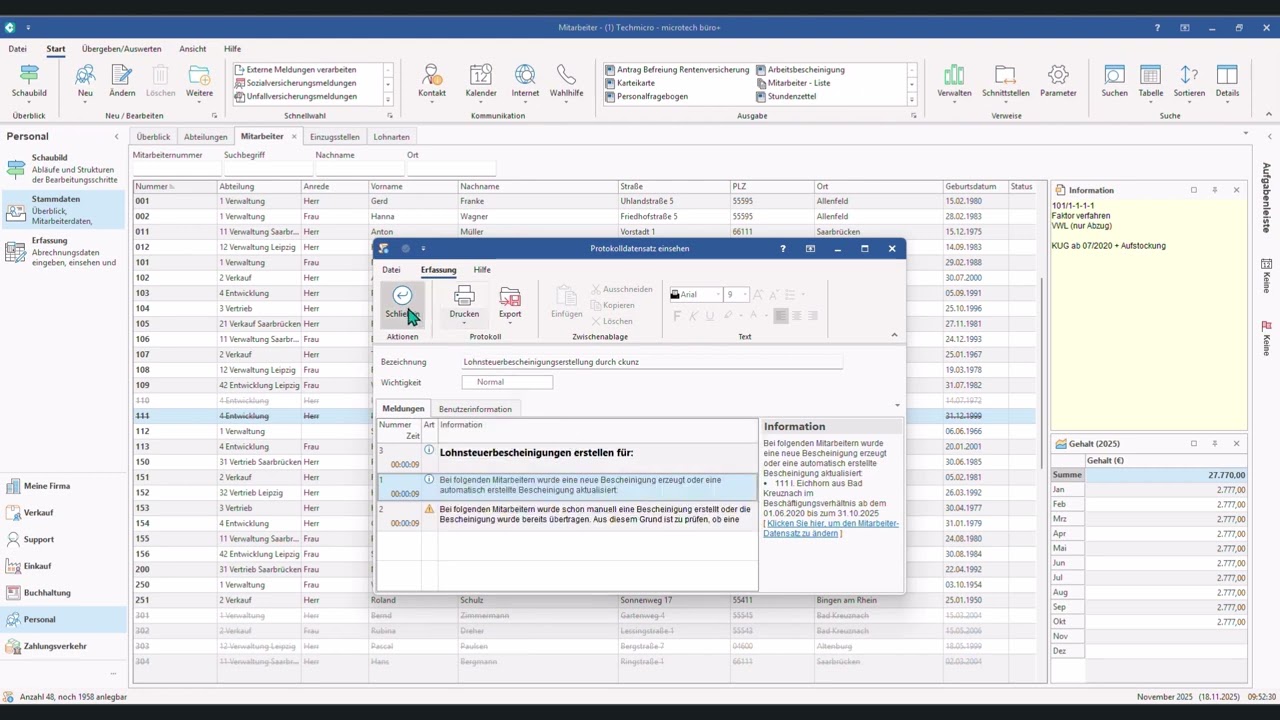Open the Datei menu in the main window
This screenshot has height=720, width=1280.
[18, 49]
